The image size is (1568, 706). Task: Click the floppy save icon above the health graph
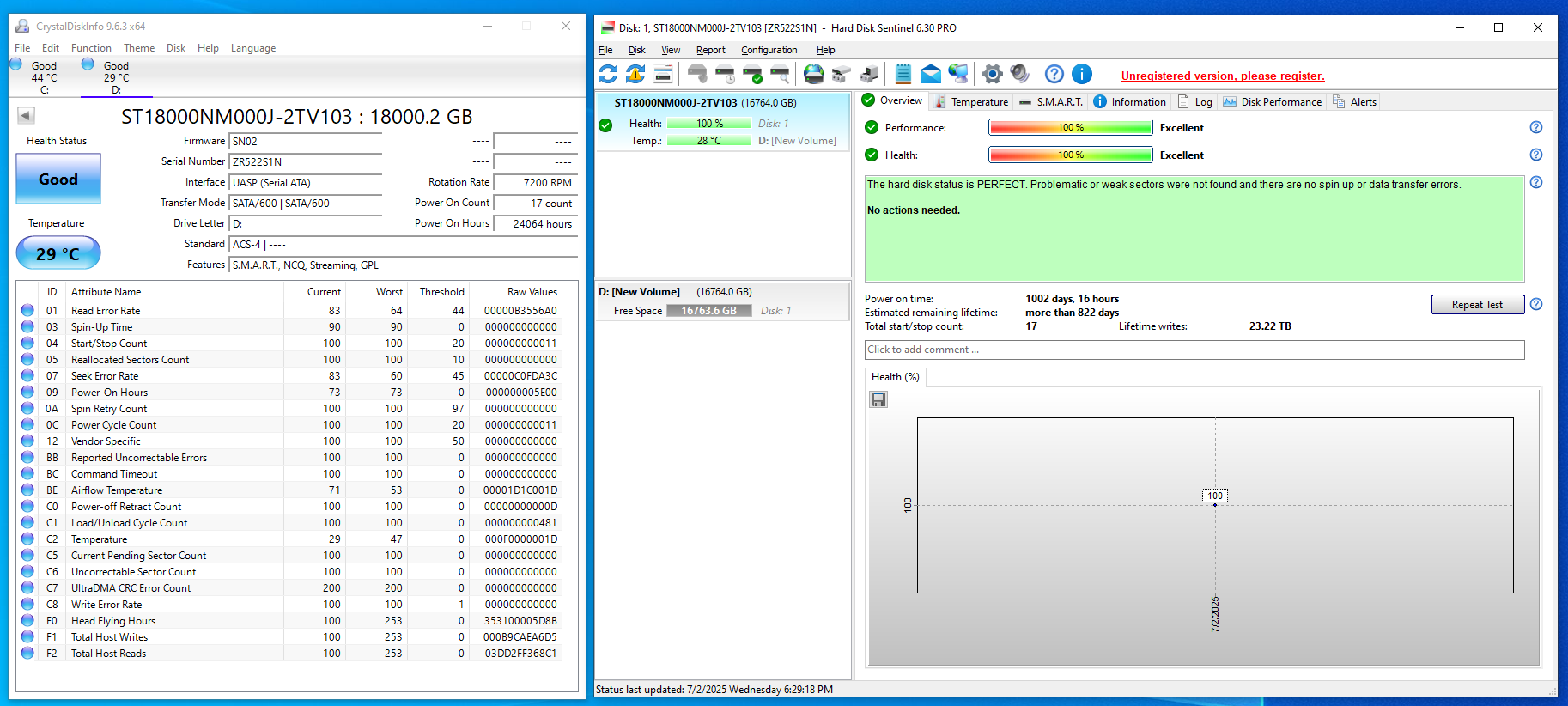click(x=878, y=399)
